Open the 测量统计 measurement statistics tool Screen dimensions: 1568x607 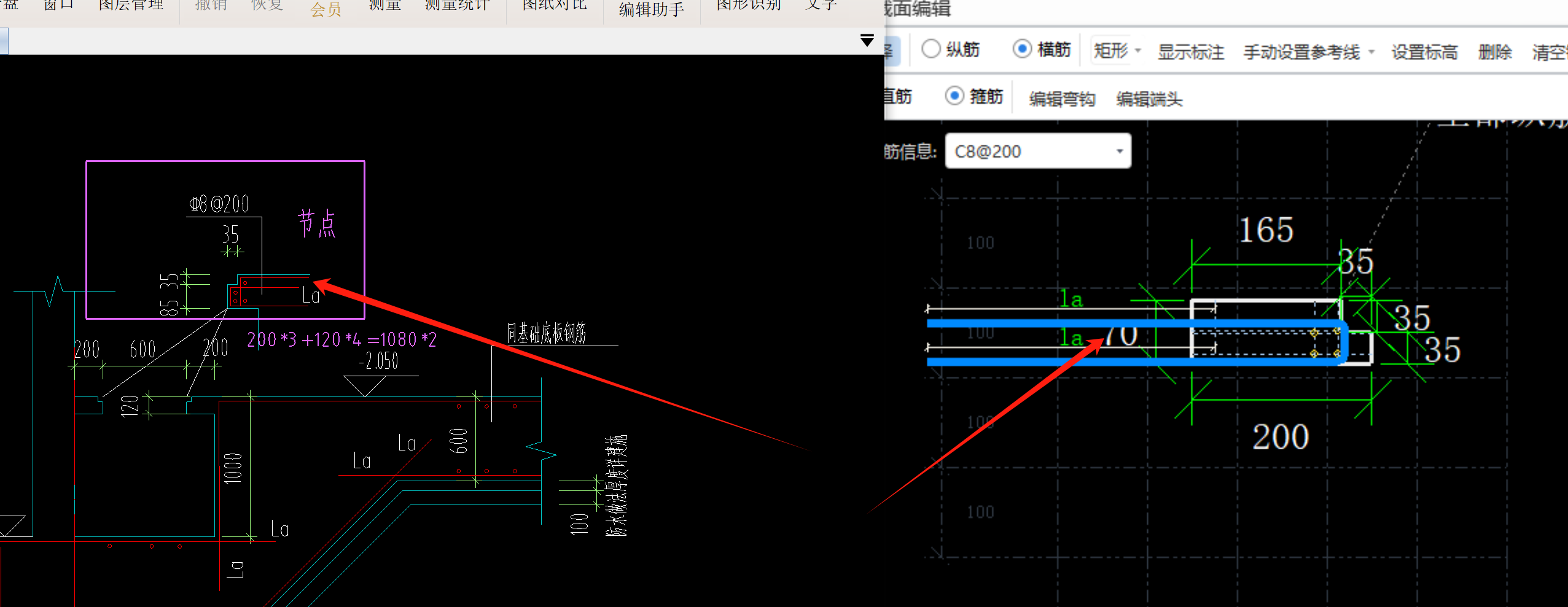pos(457,5)
